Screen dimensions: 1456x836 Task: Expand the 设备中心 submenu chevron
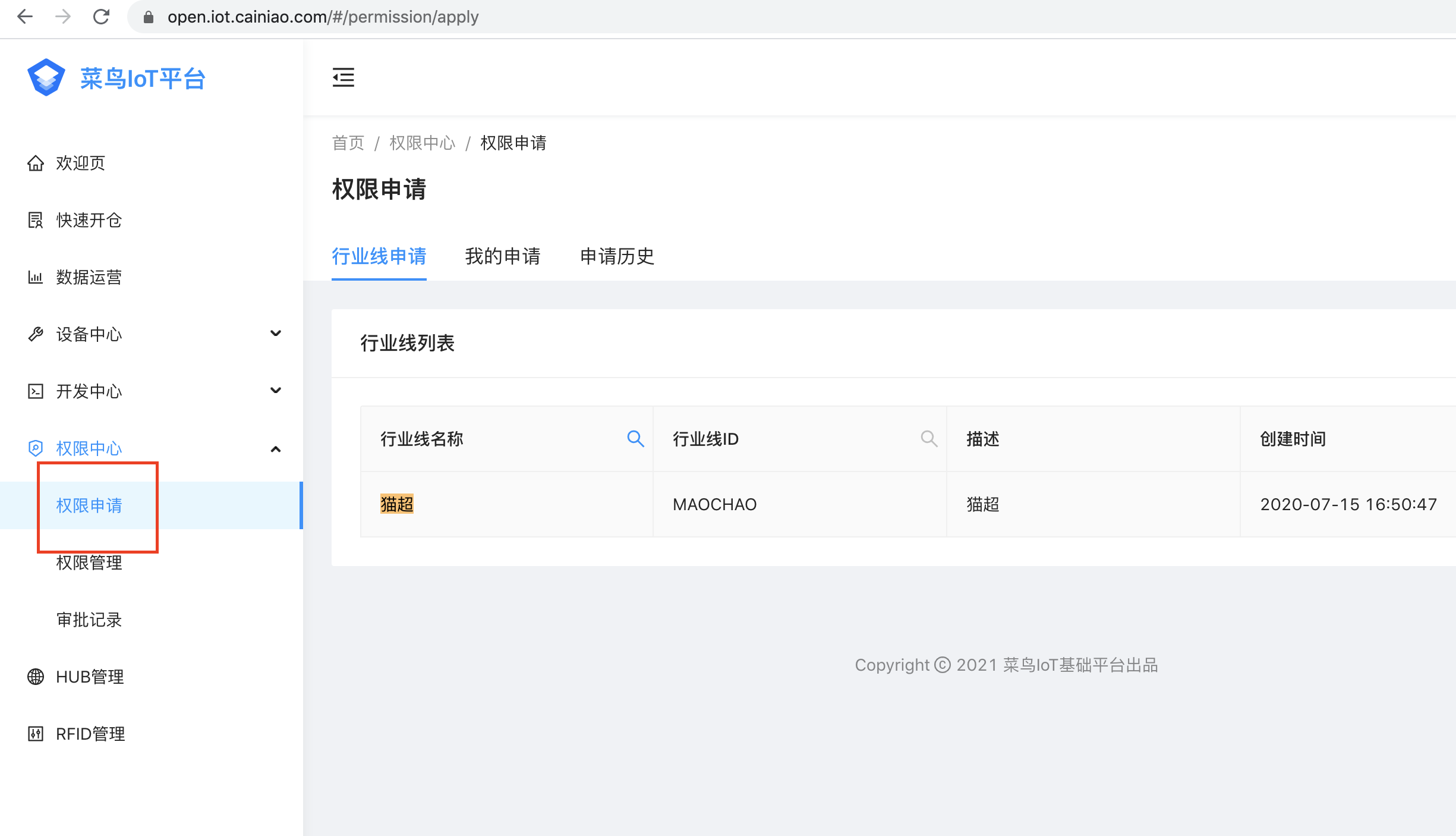pyautogui.click(x=275, y=334)
